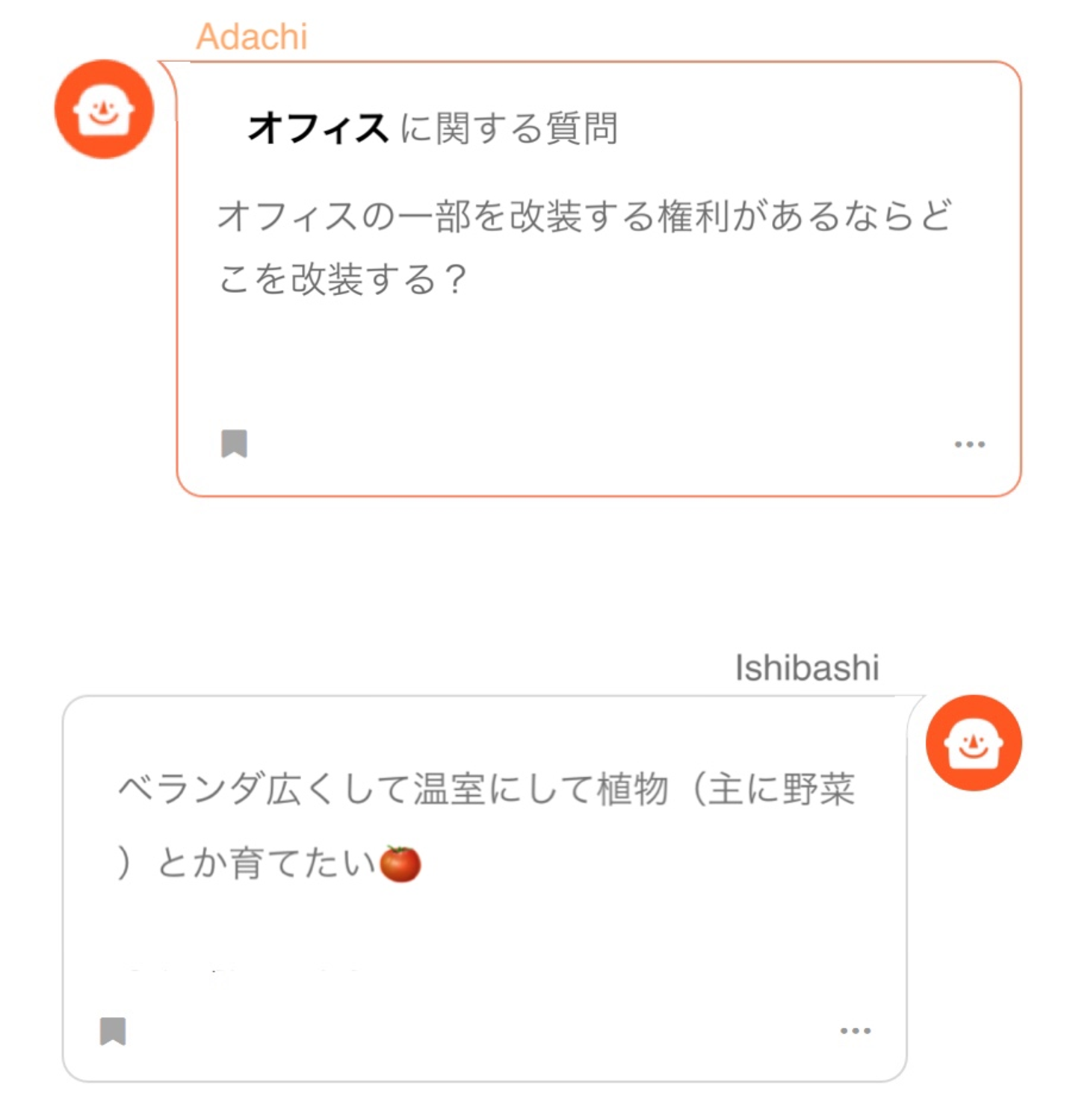
Task: Click the word 権利 in Adachi's question
Action: tap(693, 216)
